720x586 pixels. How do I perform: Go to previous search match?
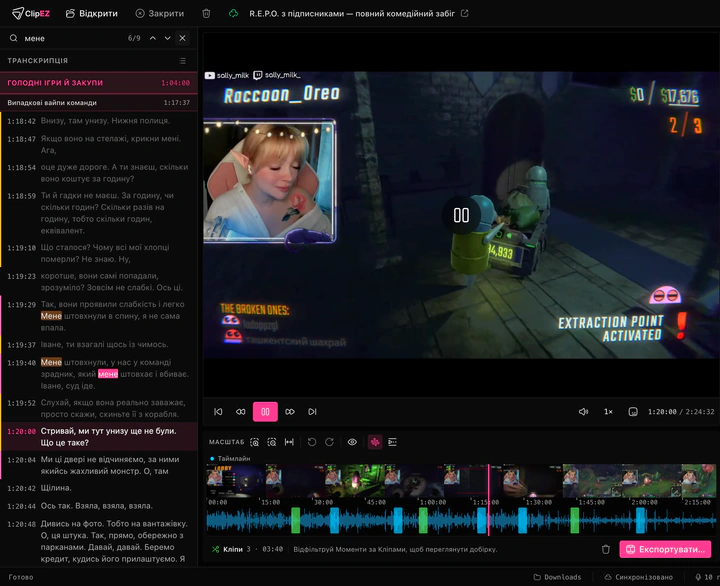click(x=152, y=38)
